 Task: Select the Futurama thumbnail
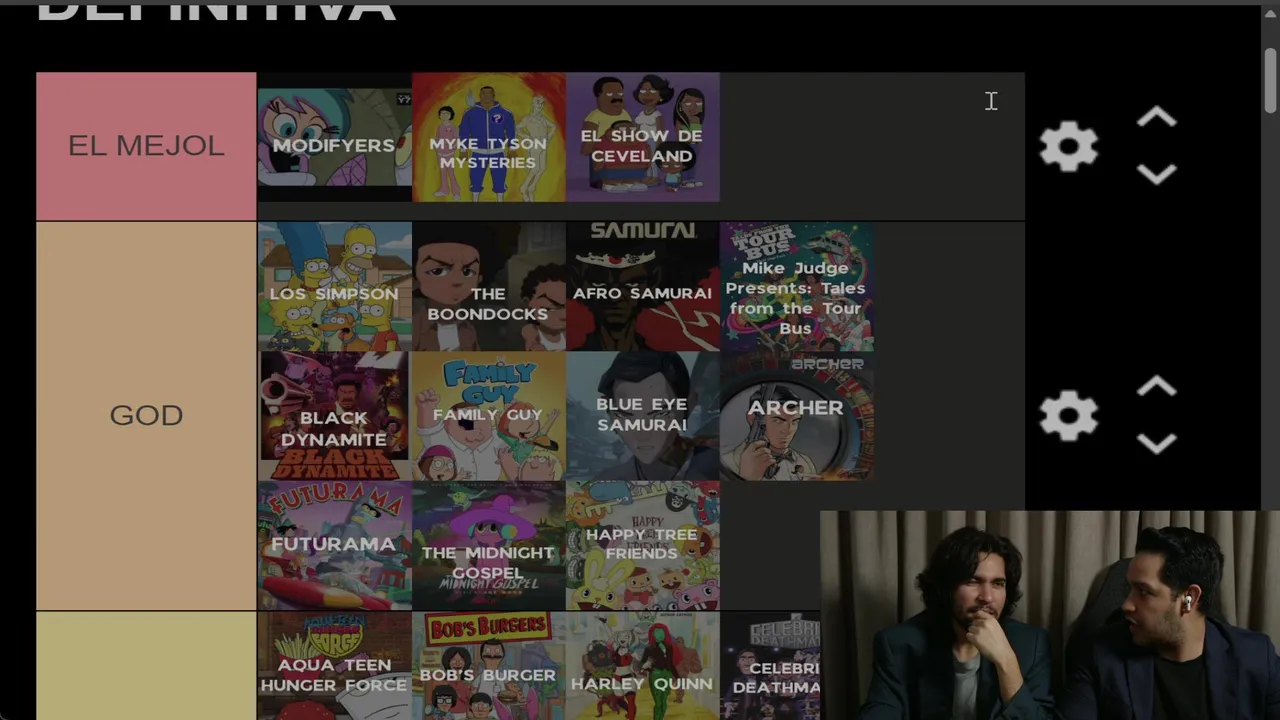(334, 545)
